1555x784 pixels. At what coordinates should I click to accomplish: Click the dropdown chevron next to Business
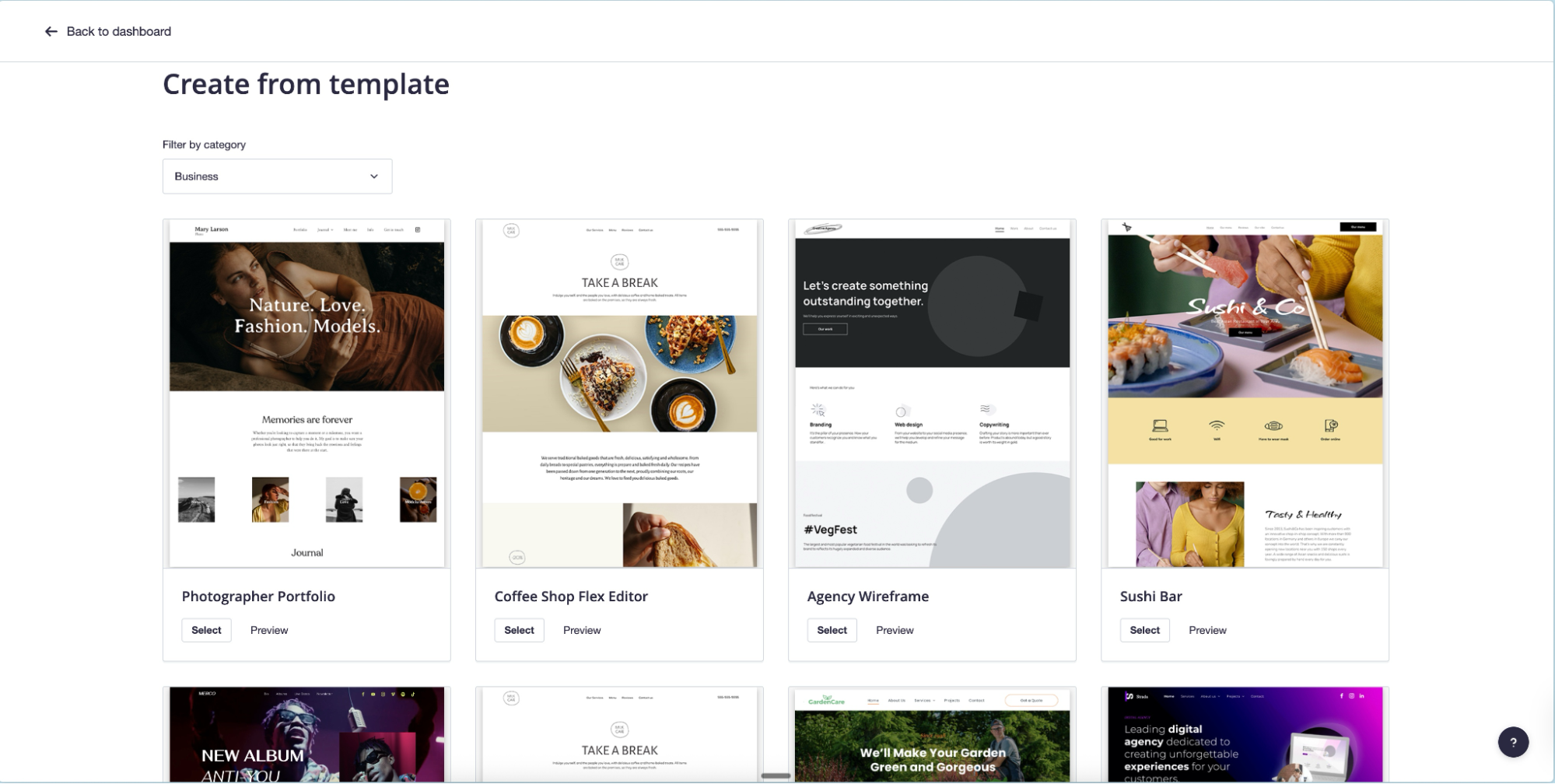[x=374, y=177]
